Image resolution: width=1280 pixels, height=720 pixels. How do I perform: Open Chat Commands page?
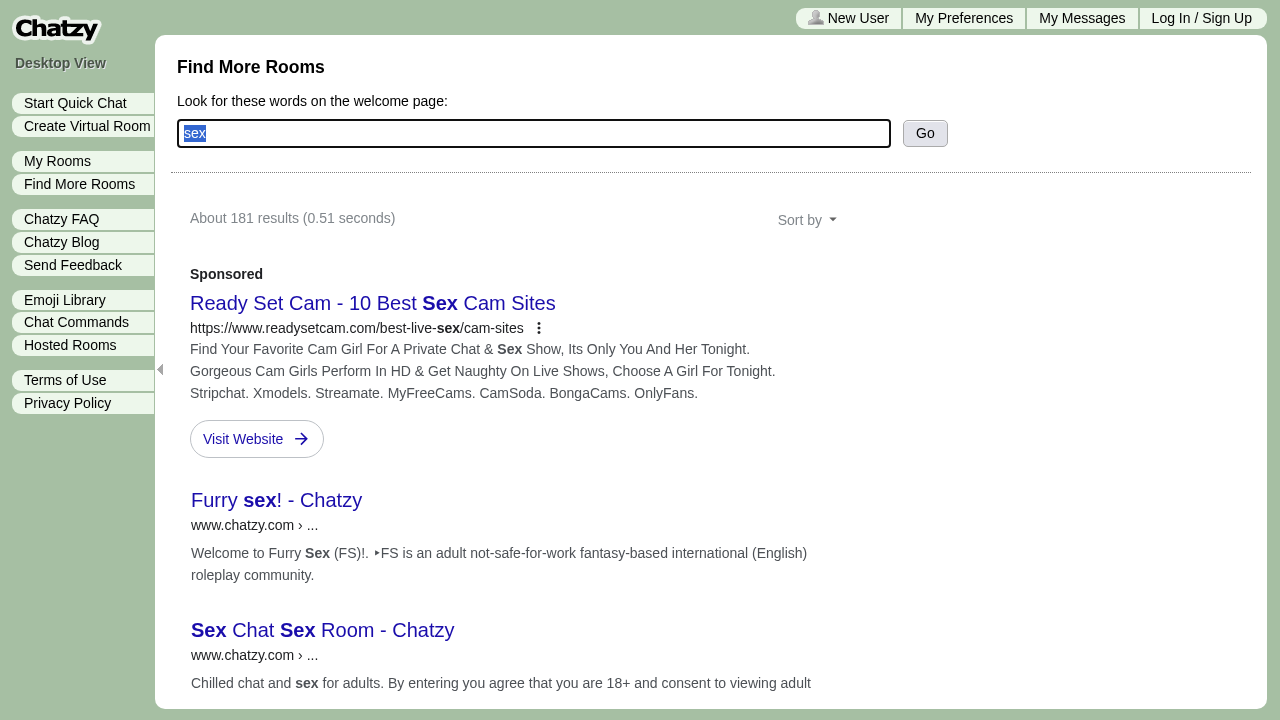point(83,322)
